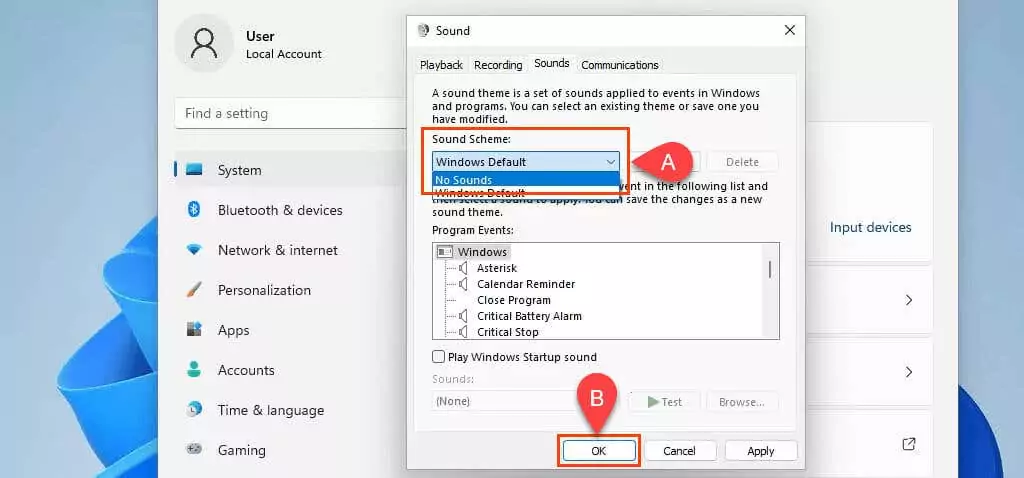The image size is (1024, 478).
Task: Open Gaming settings
Action: (x=242, y=451)
